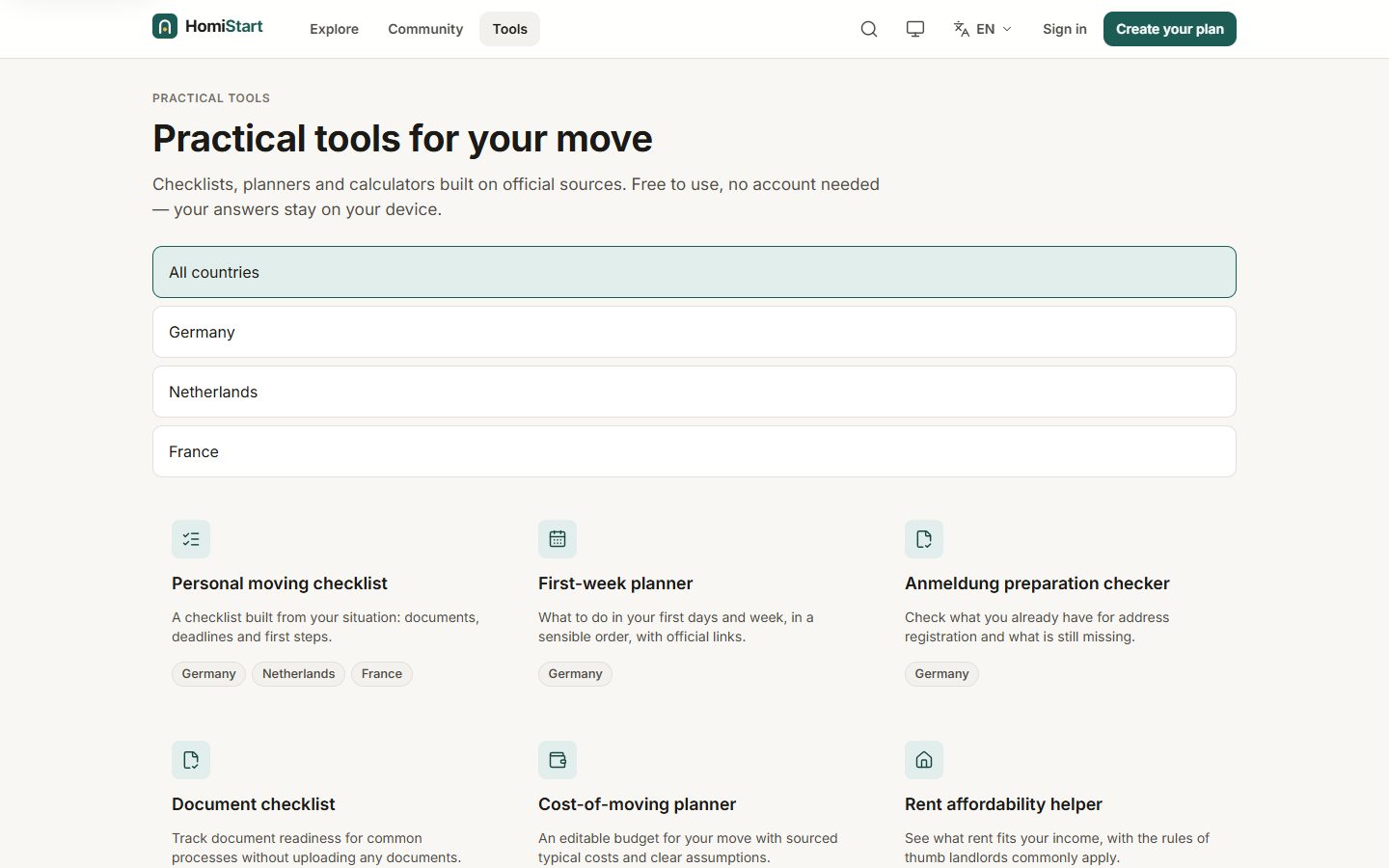This screenshot has height=868, width=1389.
Task: Filter tools by Netherlands
Action: (x=694, y=392)
